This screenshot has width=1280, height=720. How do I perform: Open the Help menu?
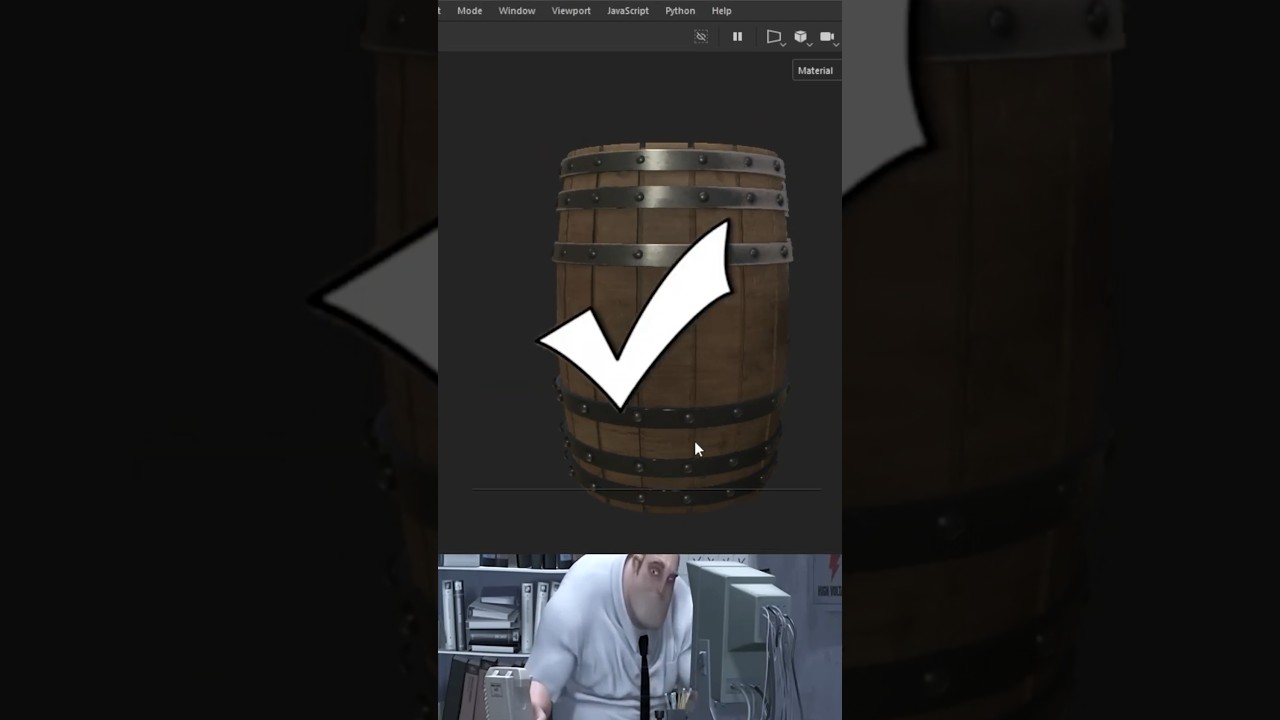[721, 11]
